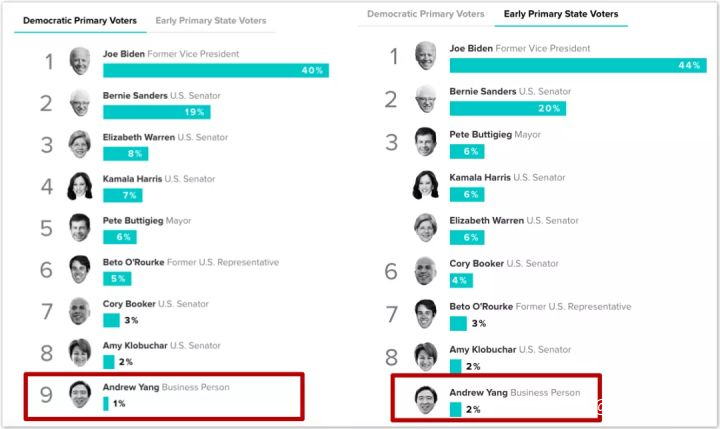The image size is (720, 429).
Task: Click Pete Buttigieg's photo in right panel
Action: point(426,141)
